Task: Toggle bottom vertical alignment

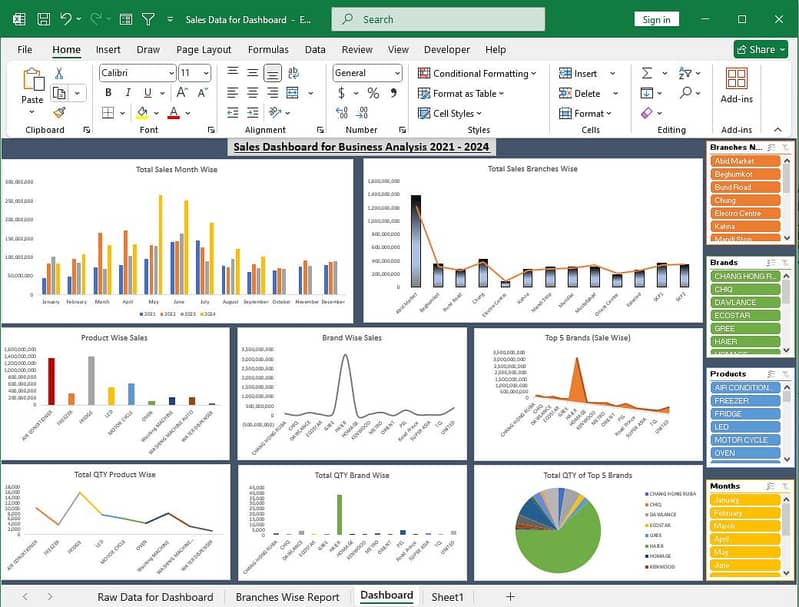Action: 273,73
